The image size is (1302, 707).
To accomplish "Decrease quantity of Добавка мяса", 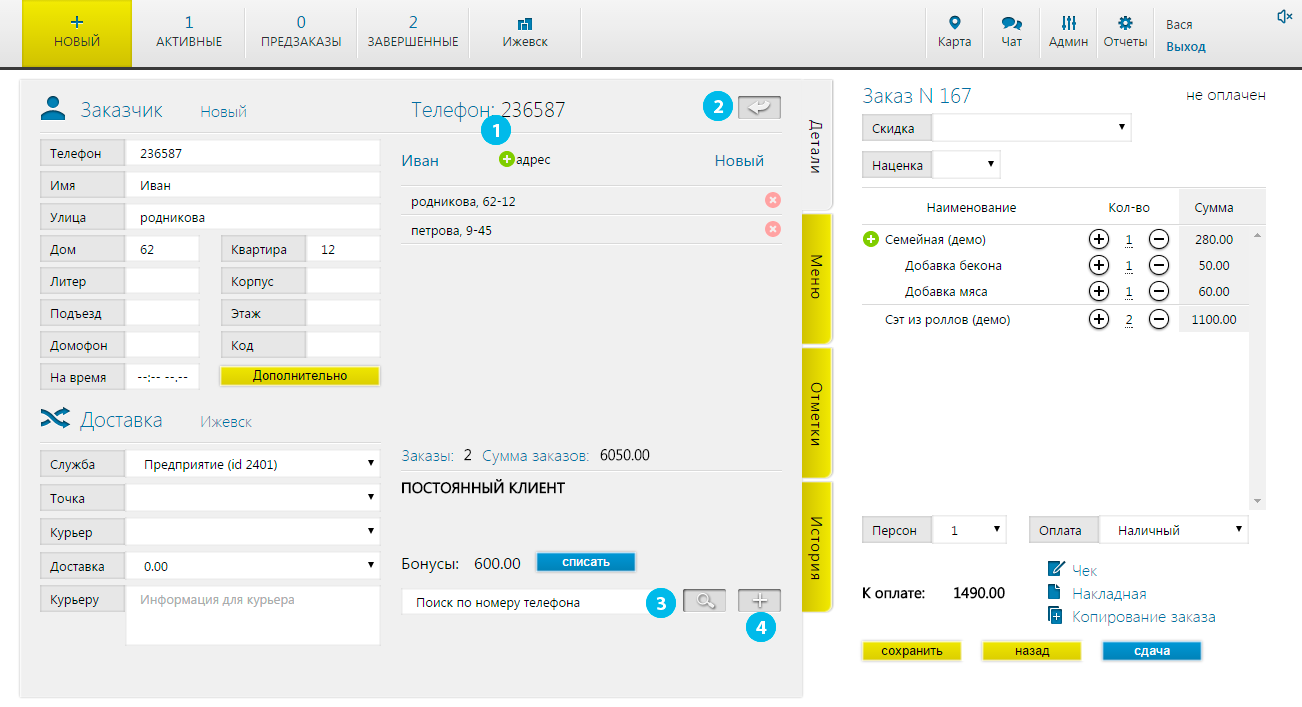I will click(x=1158, y=292).
